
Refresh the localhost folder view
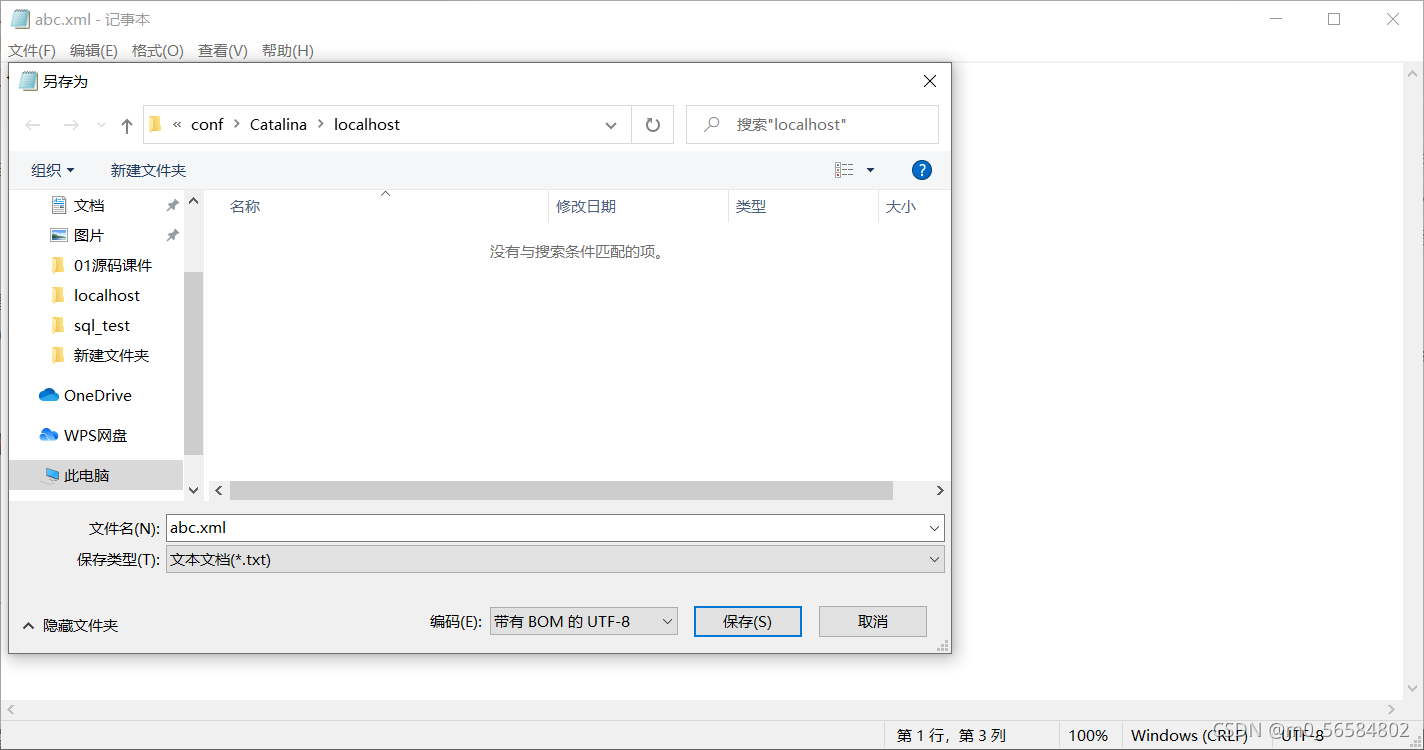(653, 125)
